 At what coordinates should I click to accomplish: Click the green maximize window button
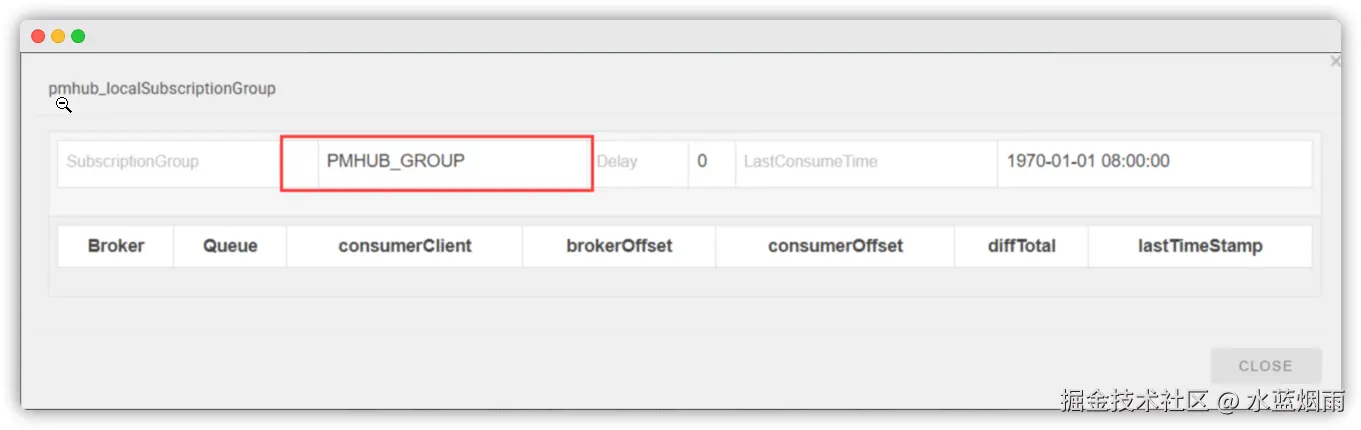pos(78,36)
